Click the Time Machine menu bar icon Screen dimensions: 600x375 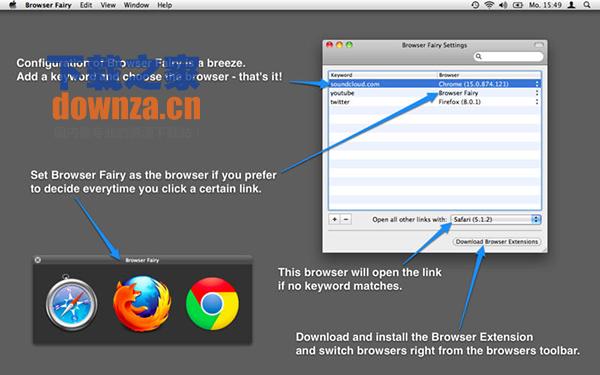(x=475, y=5)
